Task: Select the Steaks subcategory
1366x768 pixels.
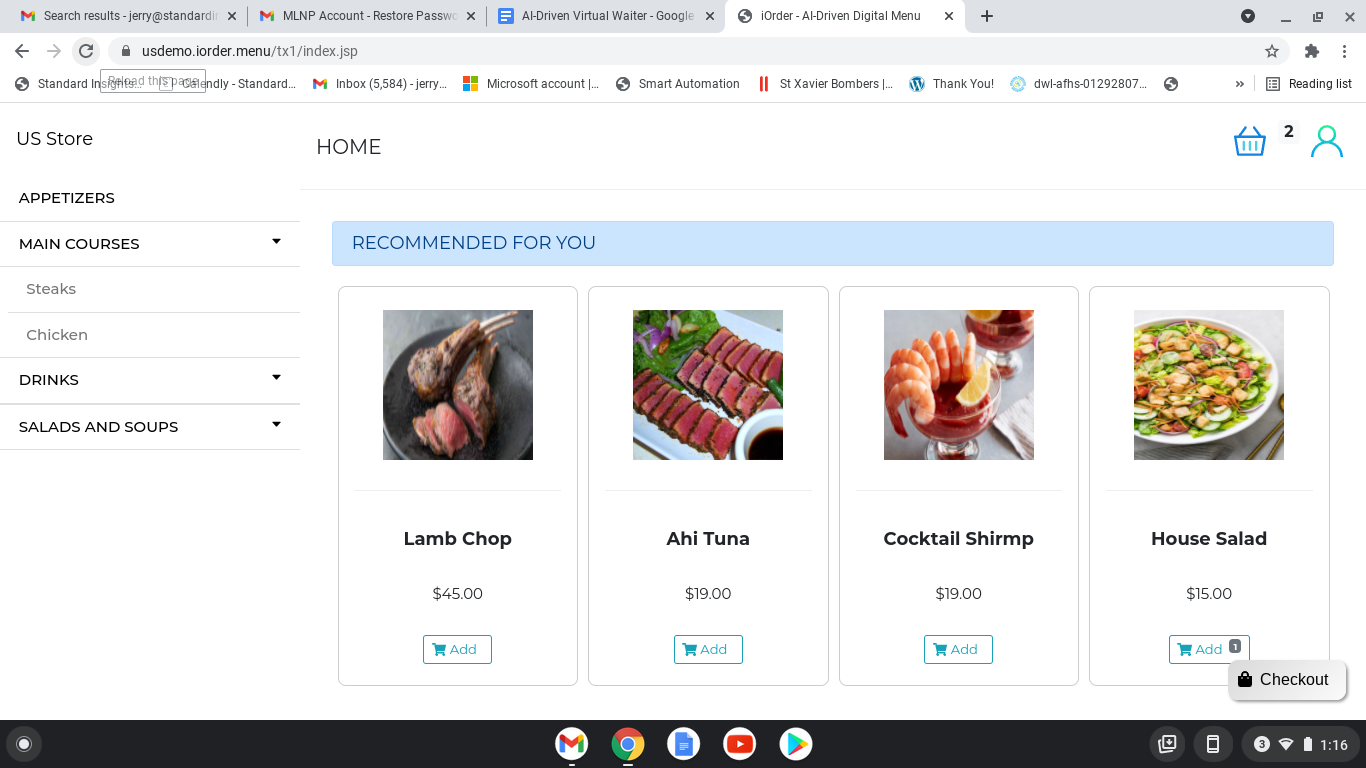Action: coord(51,289)
